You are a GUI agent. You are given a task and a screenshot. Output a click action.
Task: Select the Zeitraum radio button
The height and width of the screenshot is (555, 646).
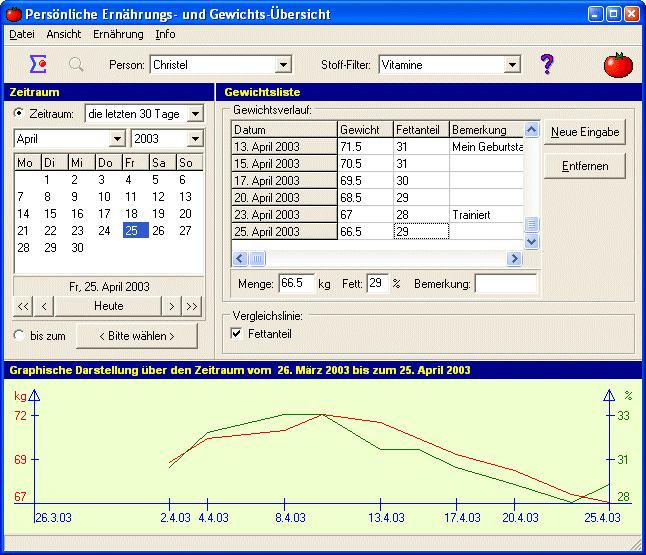coord(19,113)
